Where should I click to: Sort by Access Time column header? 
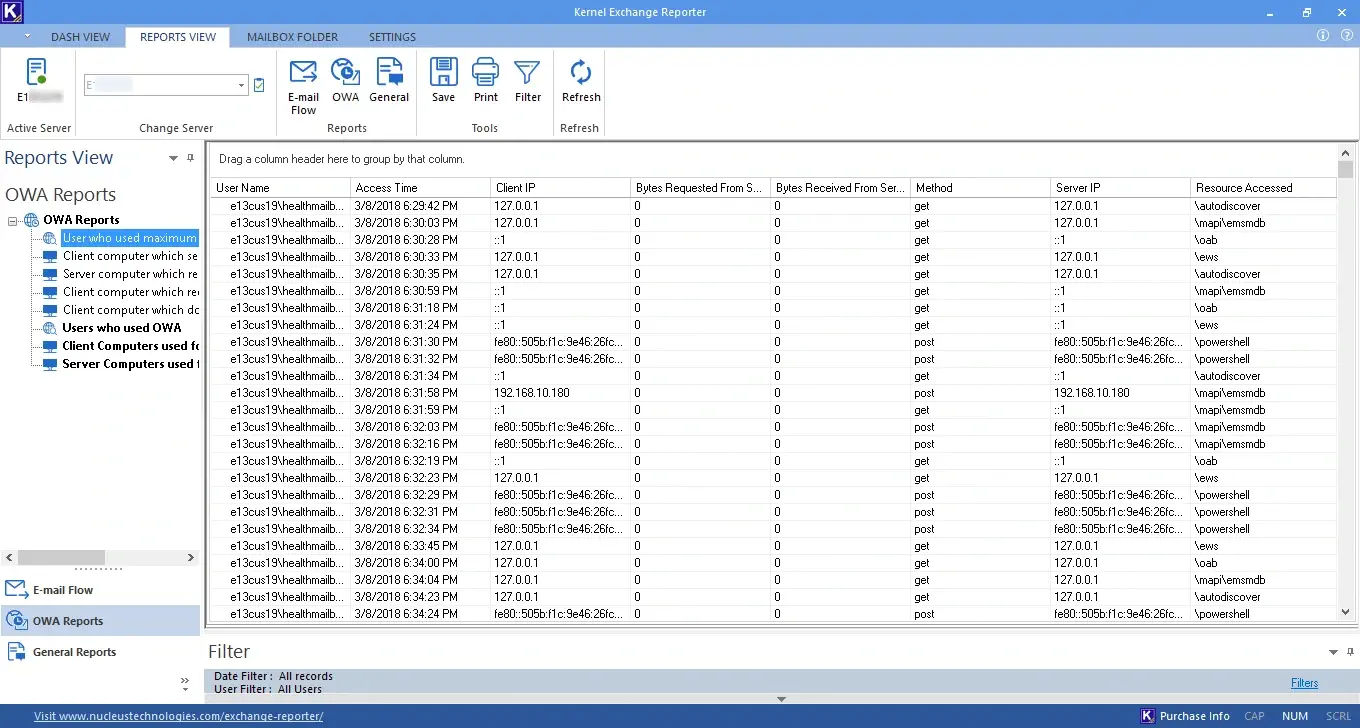click(x=421, y=188)
